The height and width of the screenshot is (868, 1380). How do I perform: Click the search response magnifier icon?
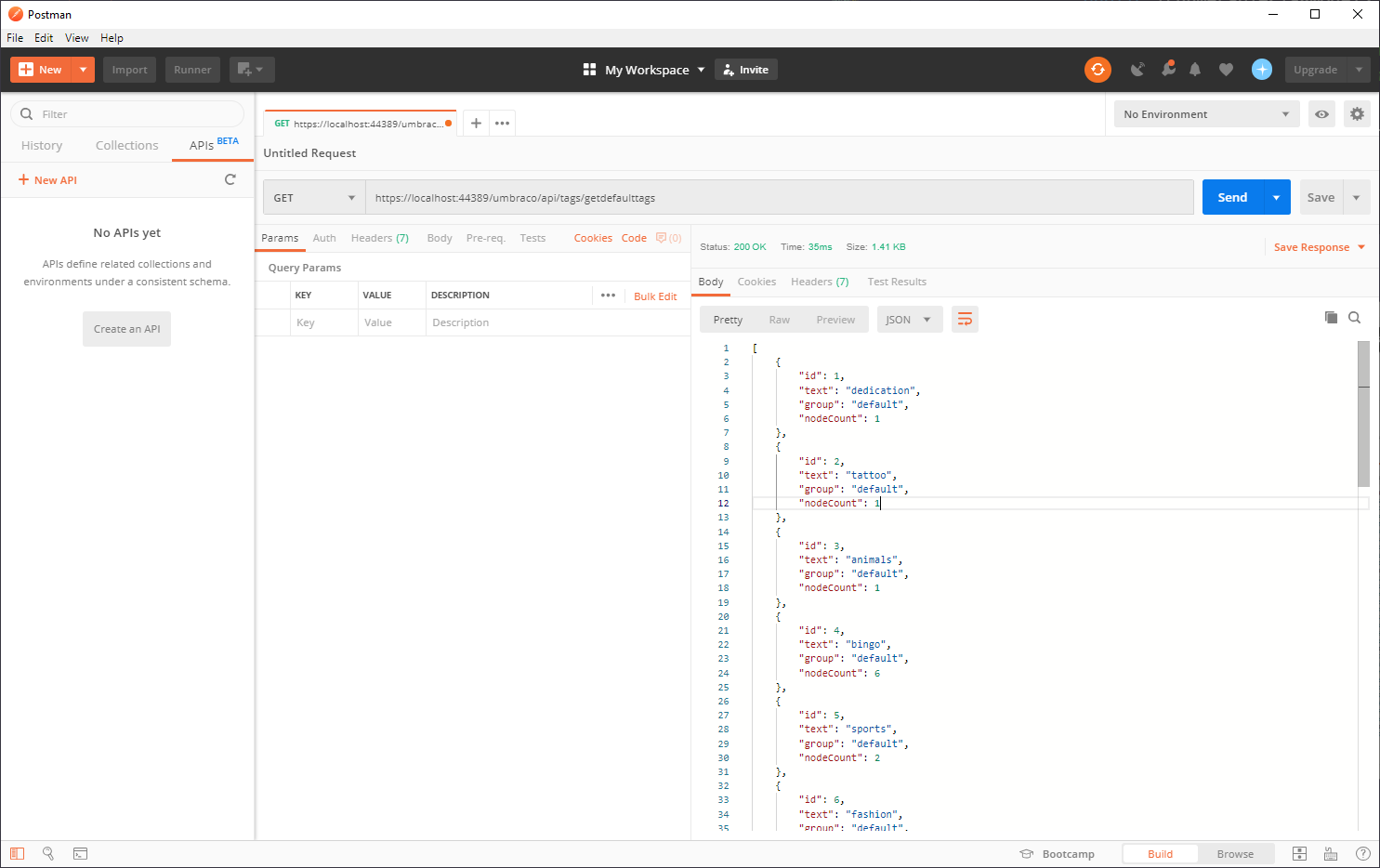[1355, 318]
